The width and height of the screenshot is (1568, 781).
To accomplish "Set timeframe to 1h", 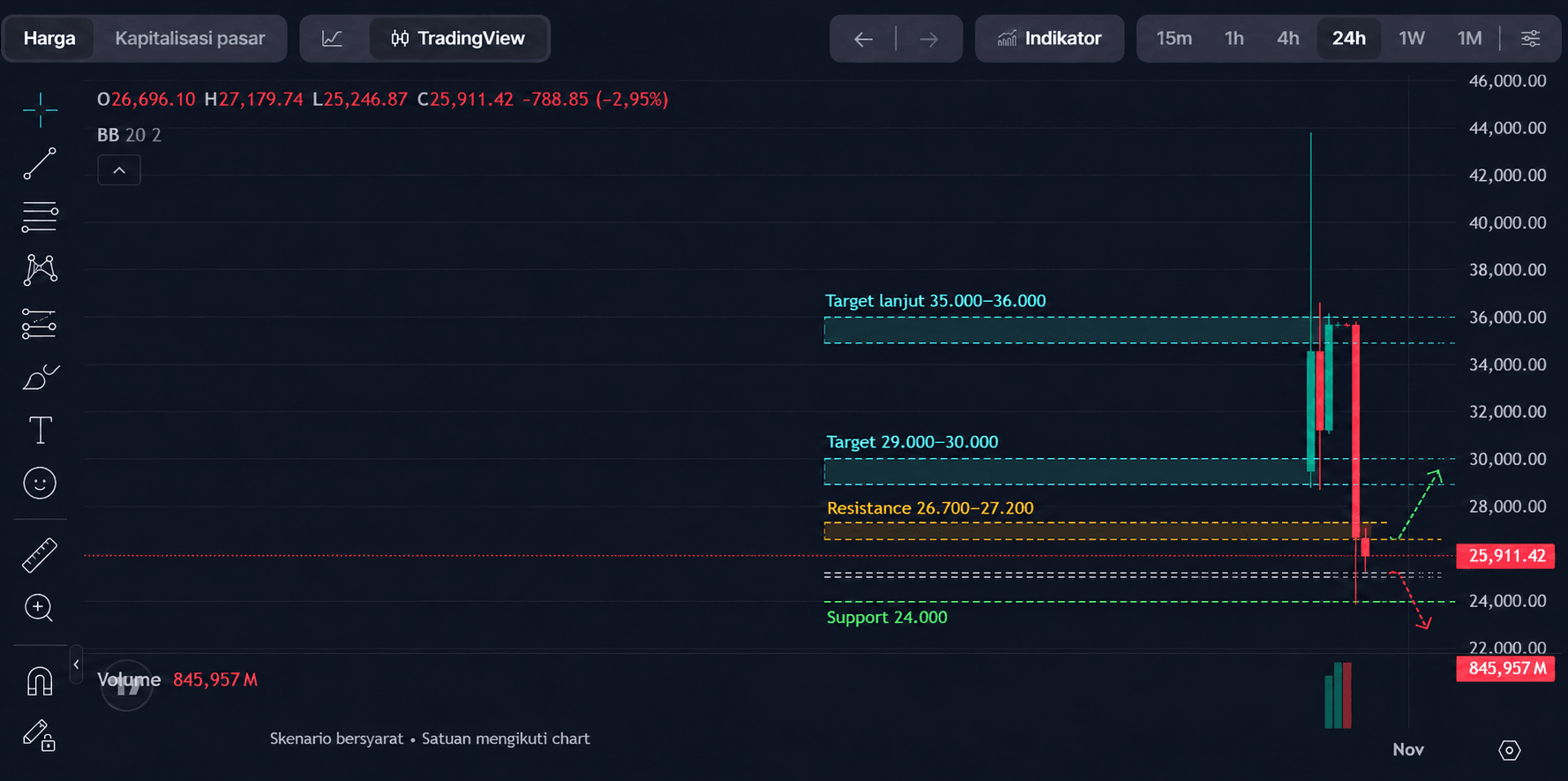I will point(1234,38).
